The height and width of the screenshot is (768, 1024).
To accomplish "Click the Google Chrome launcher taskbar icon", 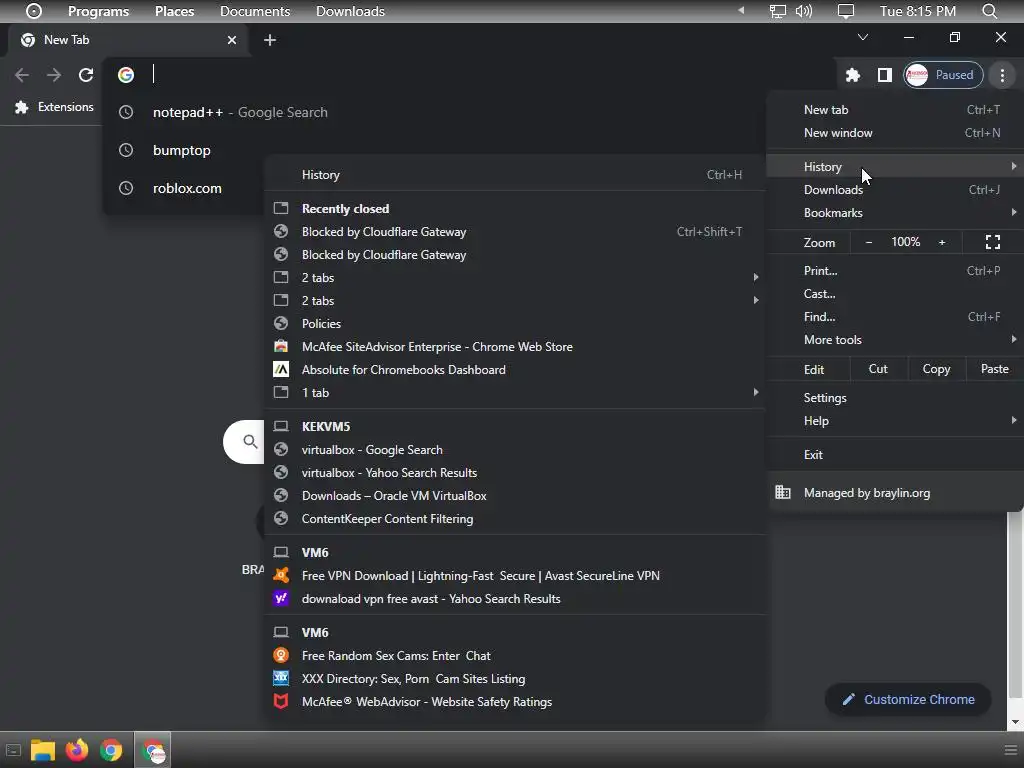I will pos(111,750).
